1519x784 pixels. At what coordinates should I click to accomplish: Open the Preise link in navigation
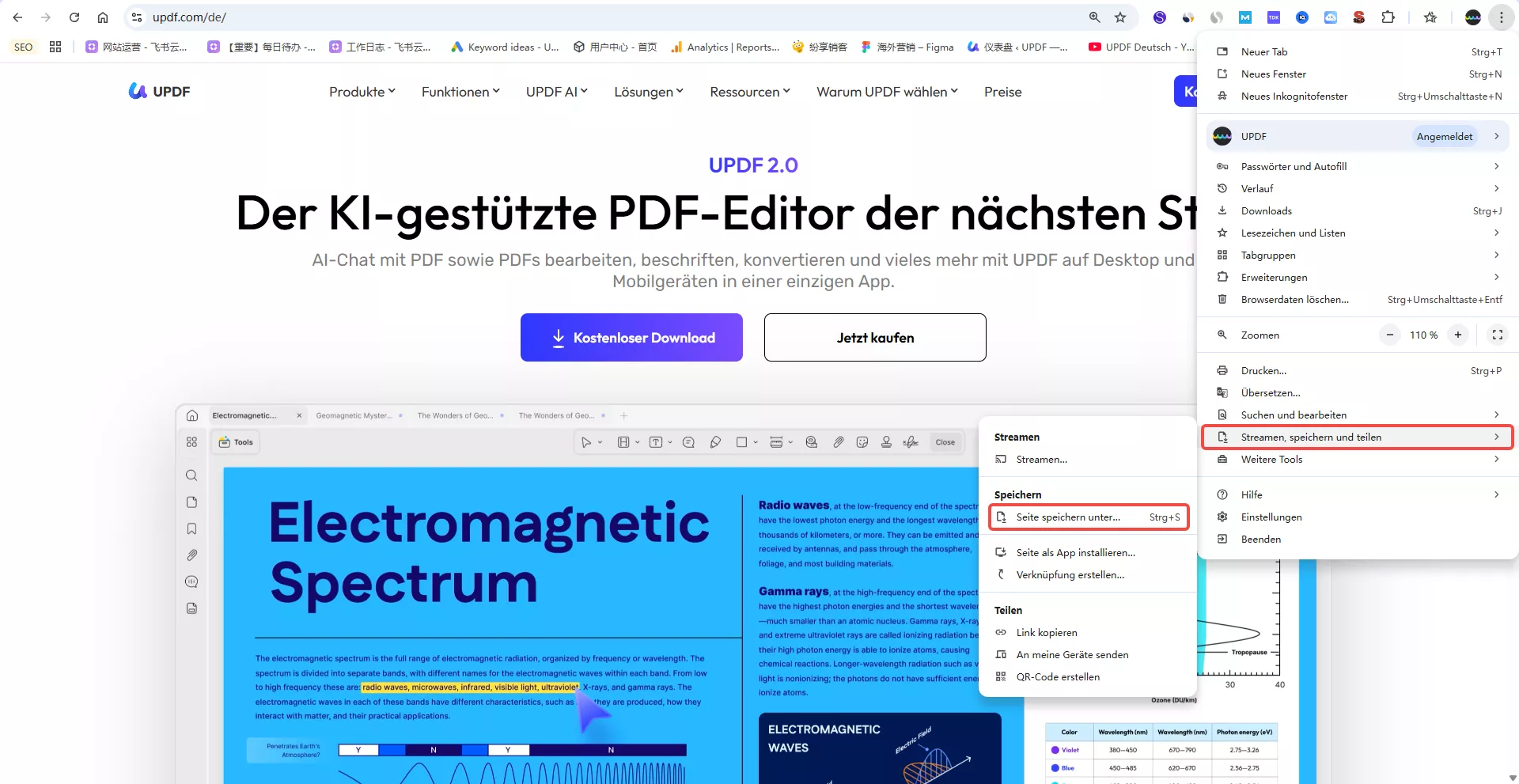pos(1002,92)
